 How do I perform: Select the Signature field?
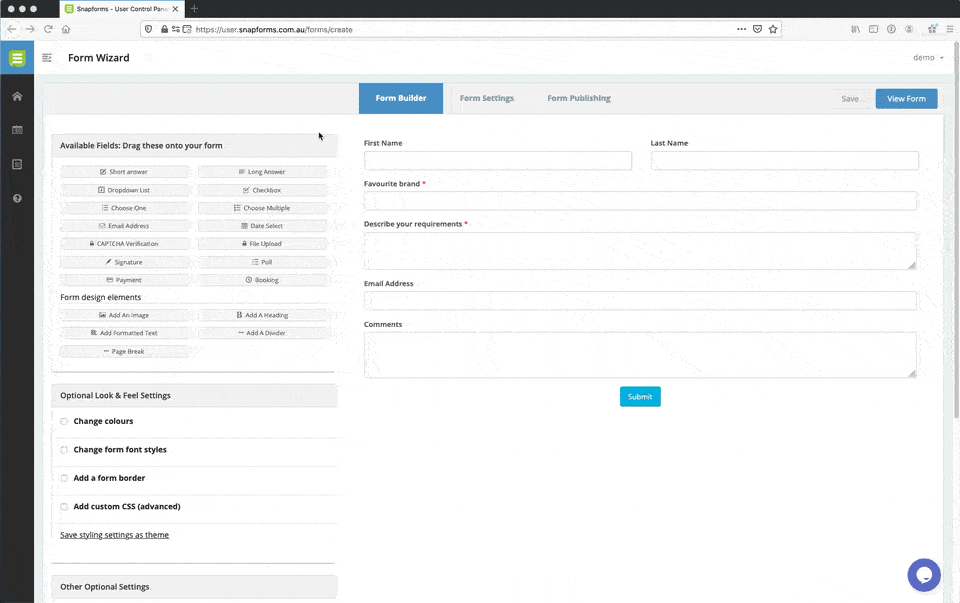coord(124,262)
